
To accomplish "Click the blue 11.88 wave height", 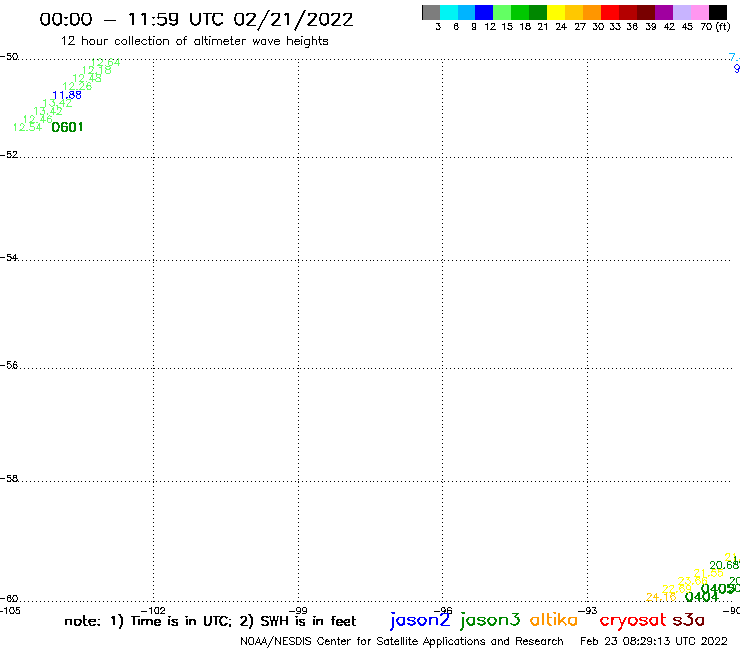I will [x=67, y=95].
